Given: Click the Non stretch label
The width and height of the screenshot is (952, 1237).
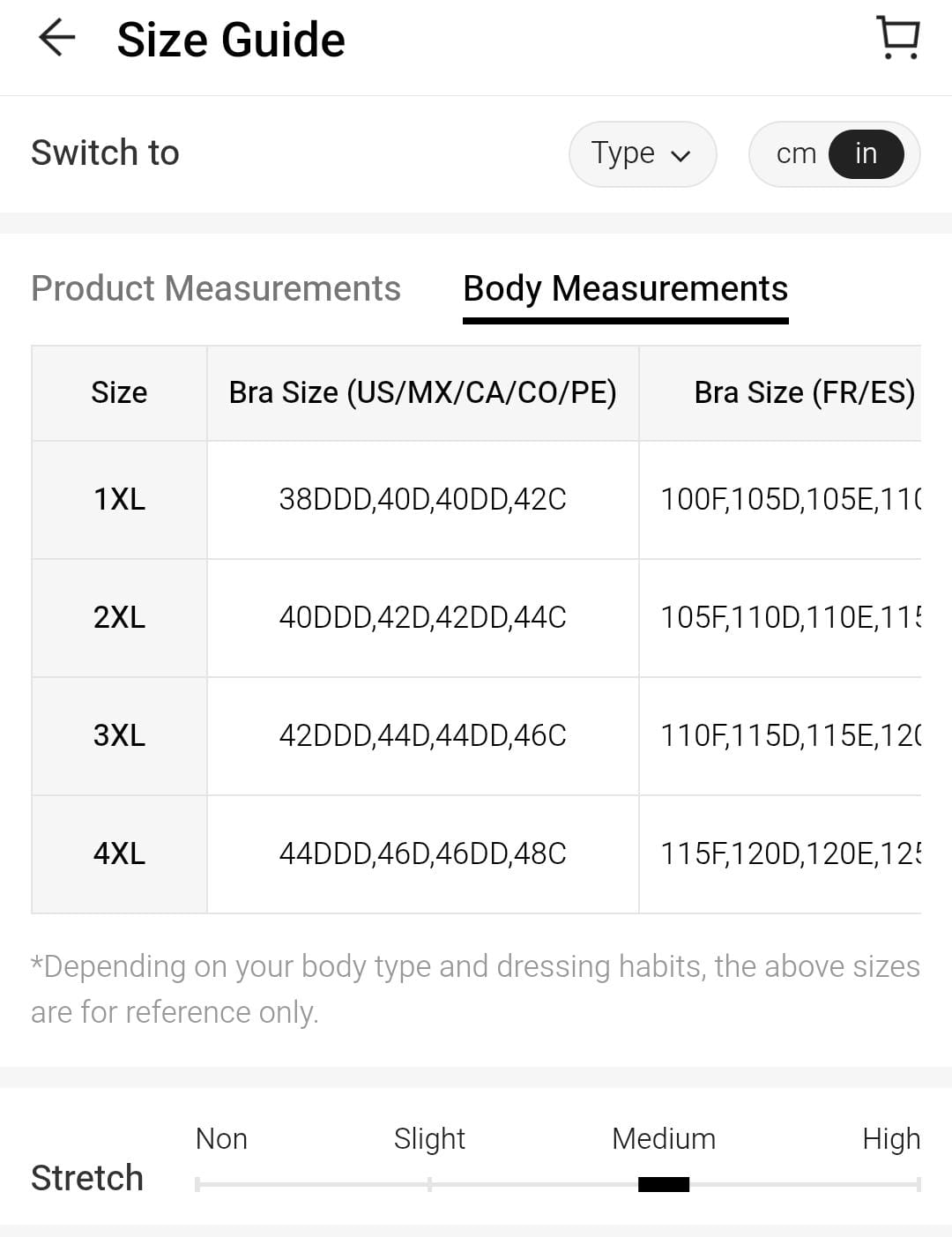Looking at the screenshot, I should tap(221, 1138).
